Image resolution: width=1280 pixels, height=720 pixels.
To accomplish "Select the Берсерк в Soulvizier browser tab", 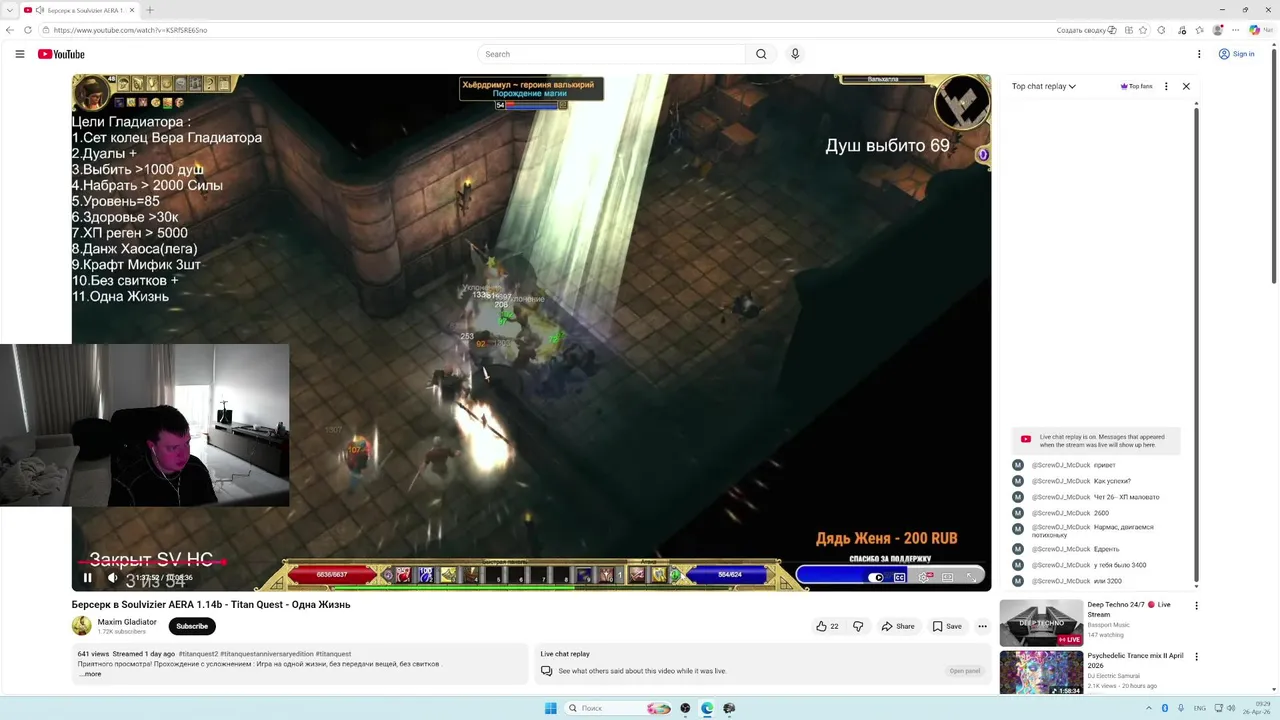I will coord(79,10).
